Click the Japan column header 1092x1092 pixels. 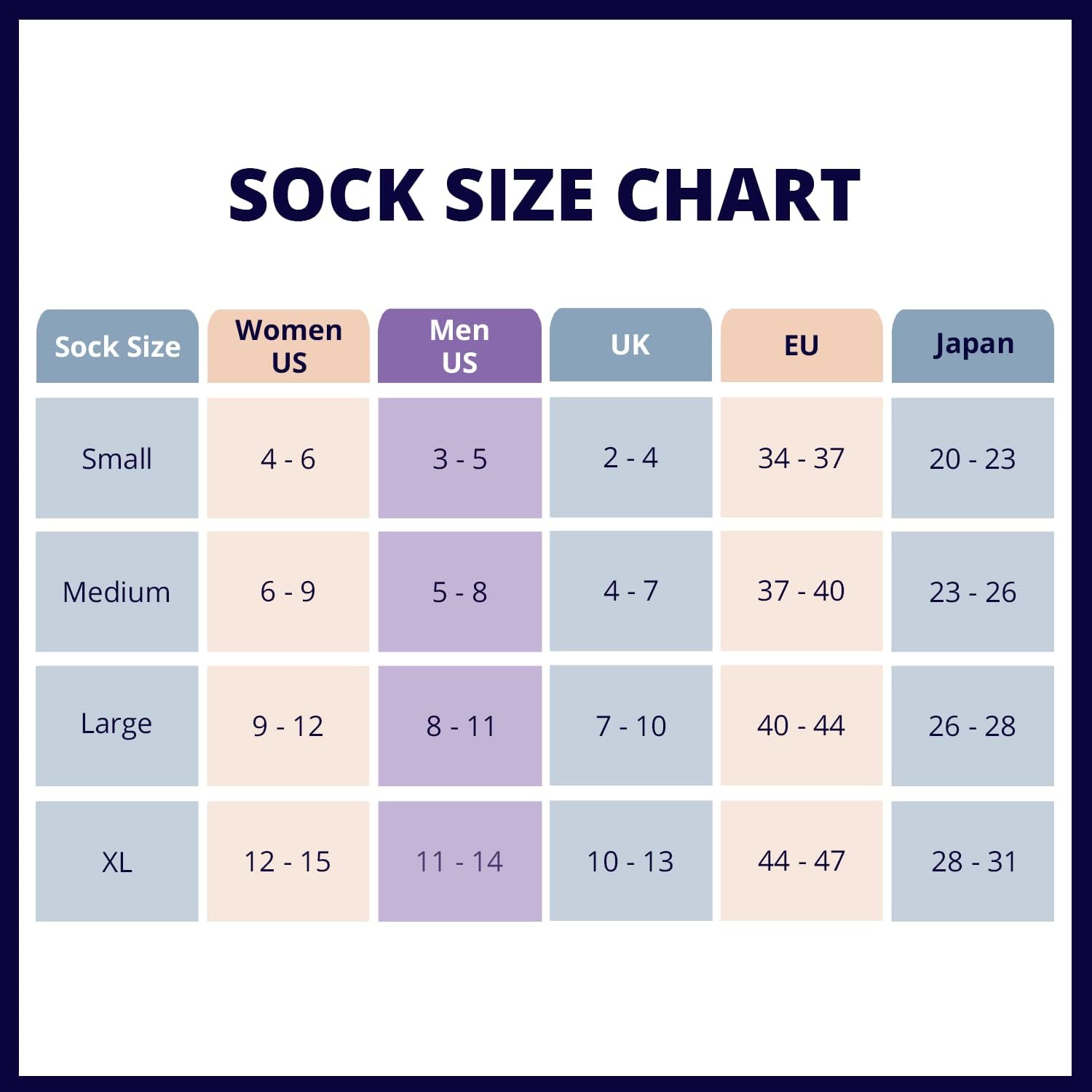973,345
